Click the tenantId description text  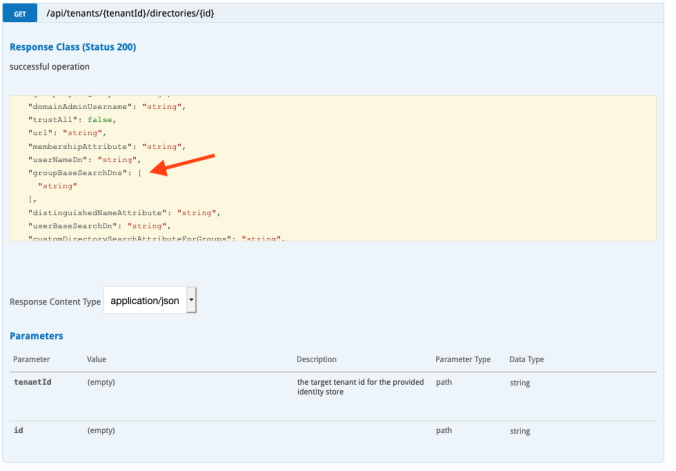pyautogui.click(x=360, y=387)
